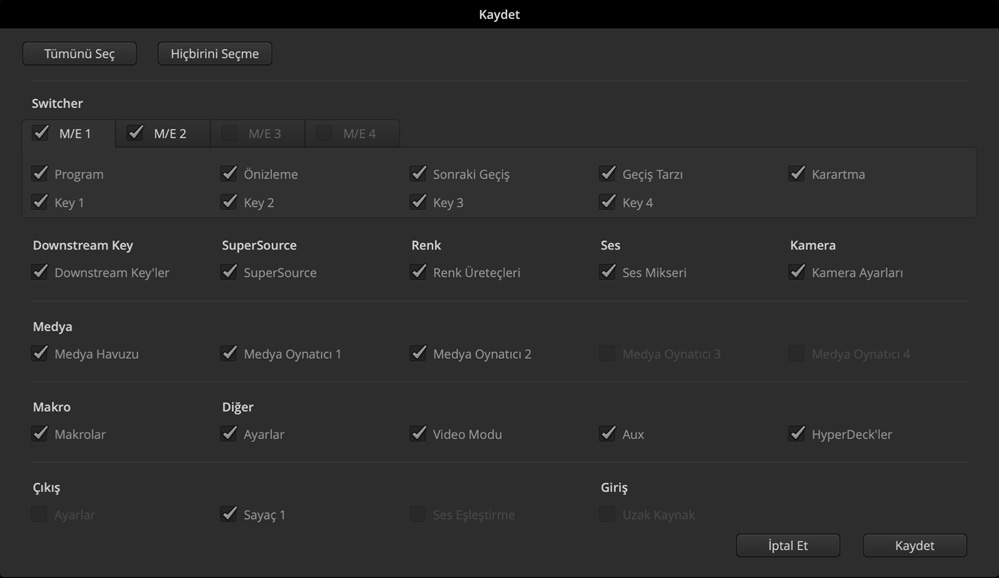Disable the Sonraki Geçiş option

[x=418, y=174]
